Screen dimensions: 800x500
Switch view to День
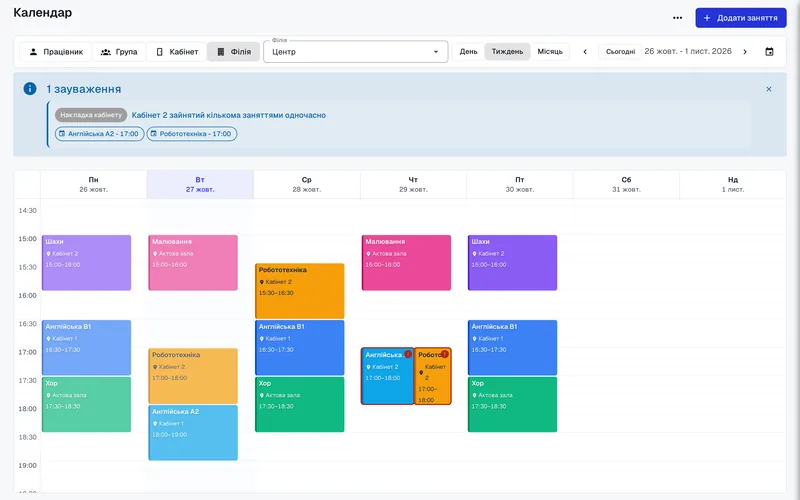click(x=468, y=52)
